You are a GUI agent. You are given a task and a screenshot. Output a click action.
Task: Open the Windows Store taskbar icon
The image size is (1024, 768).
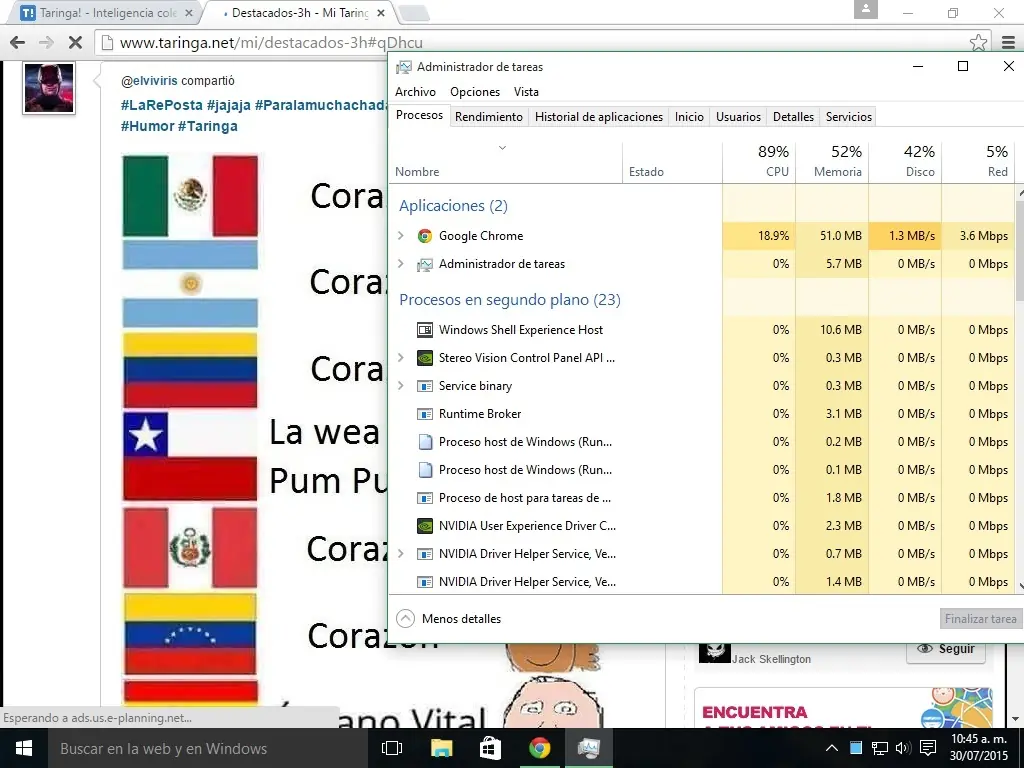[x=490, y=748]
